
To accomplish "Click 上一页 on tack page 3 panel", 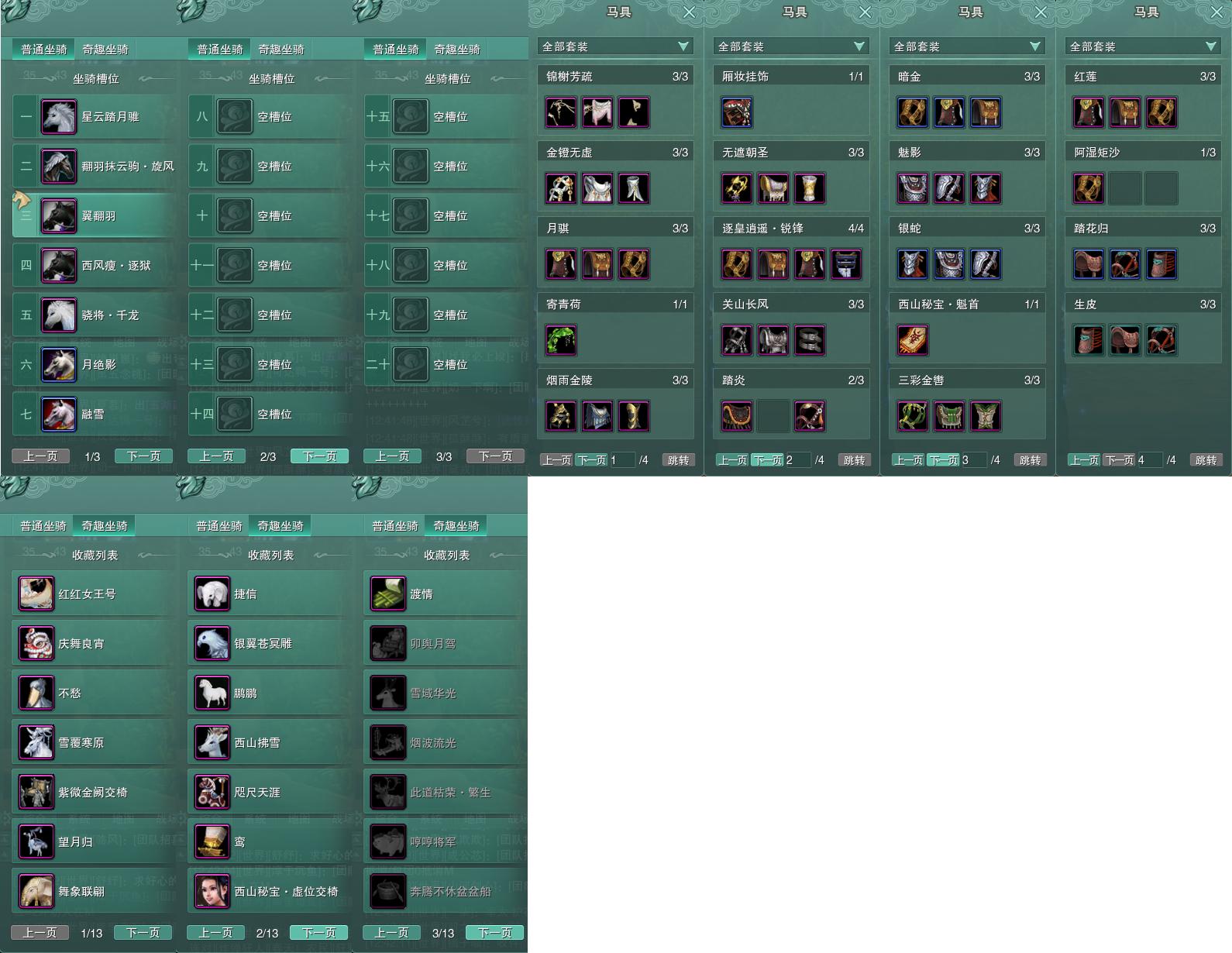I will click(x=908, y=460).
